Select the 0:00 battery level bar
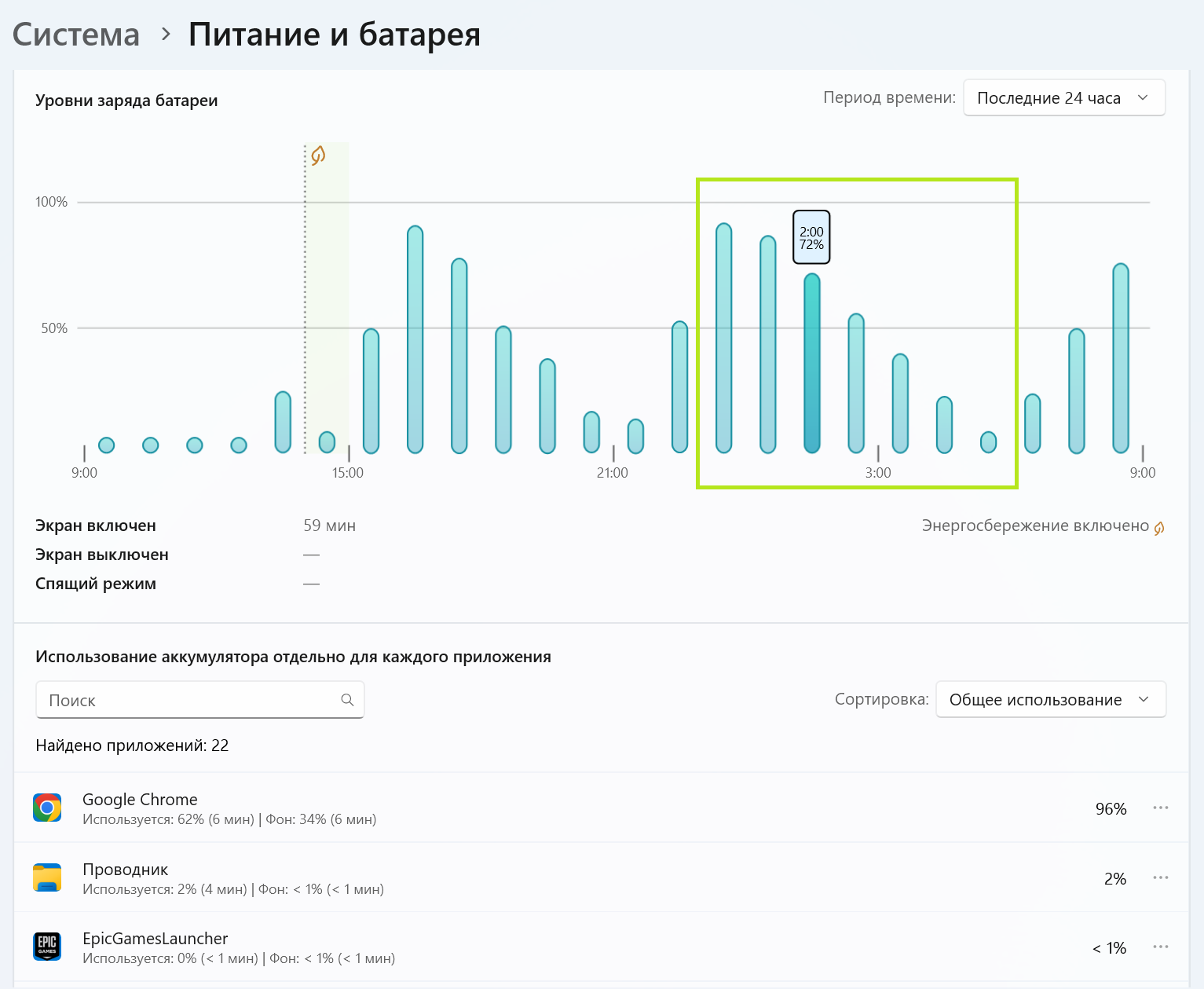 (x=724, y=339)
